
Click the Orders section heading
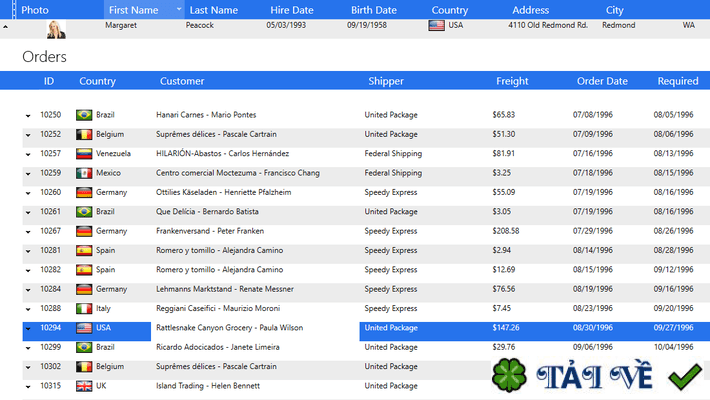click(44, 57)
